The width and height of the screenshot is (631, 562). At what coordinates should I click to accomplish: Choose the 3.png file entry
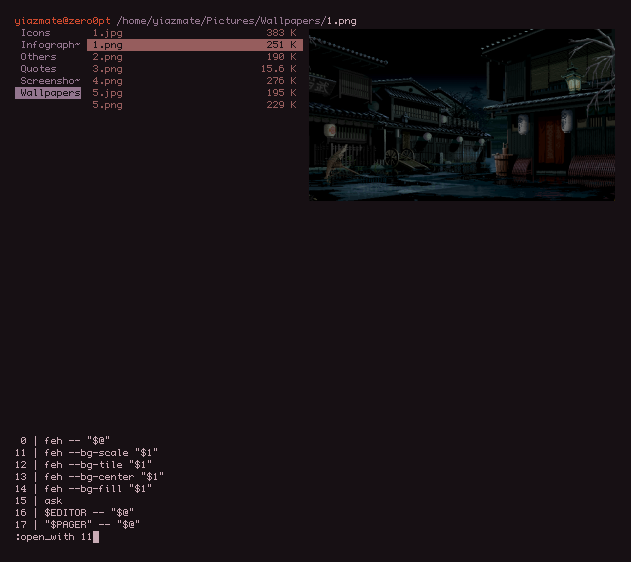click(x=107, y=69)
